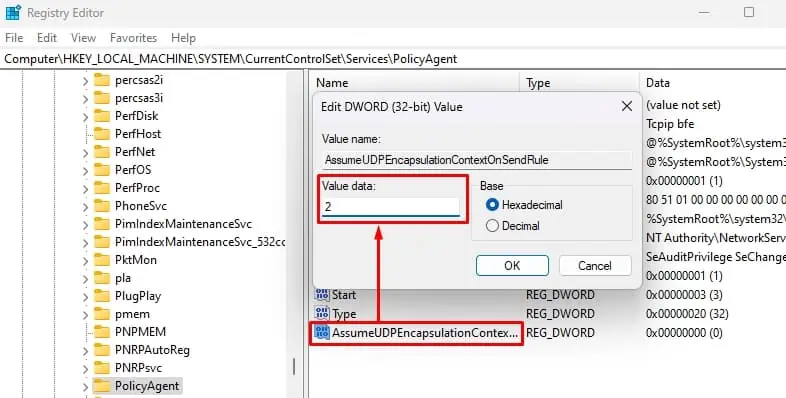
Task: Expand the PNRPAutoReg key
Action: coord(86,351)
